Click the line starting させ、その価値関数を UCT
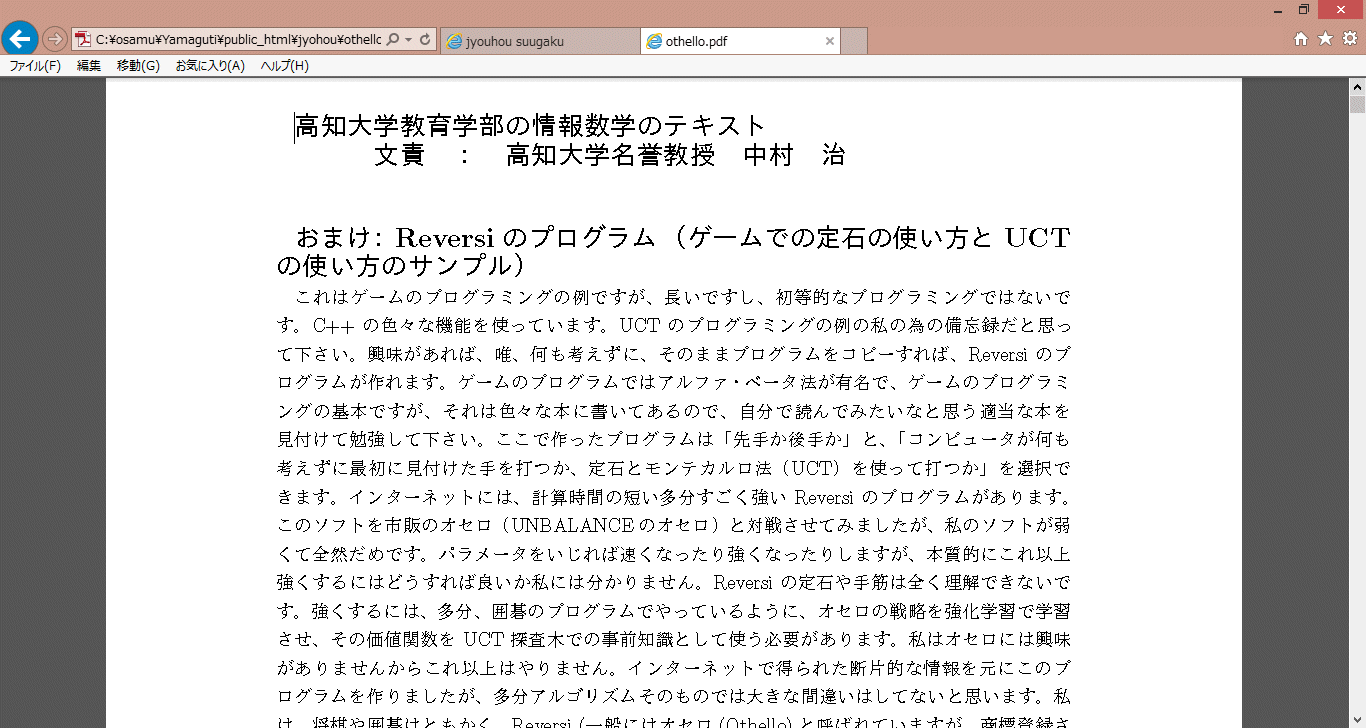1366x728 pixels. 674,639
